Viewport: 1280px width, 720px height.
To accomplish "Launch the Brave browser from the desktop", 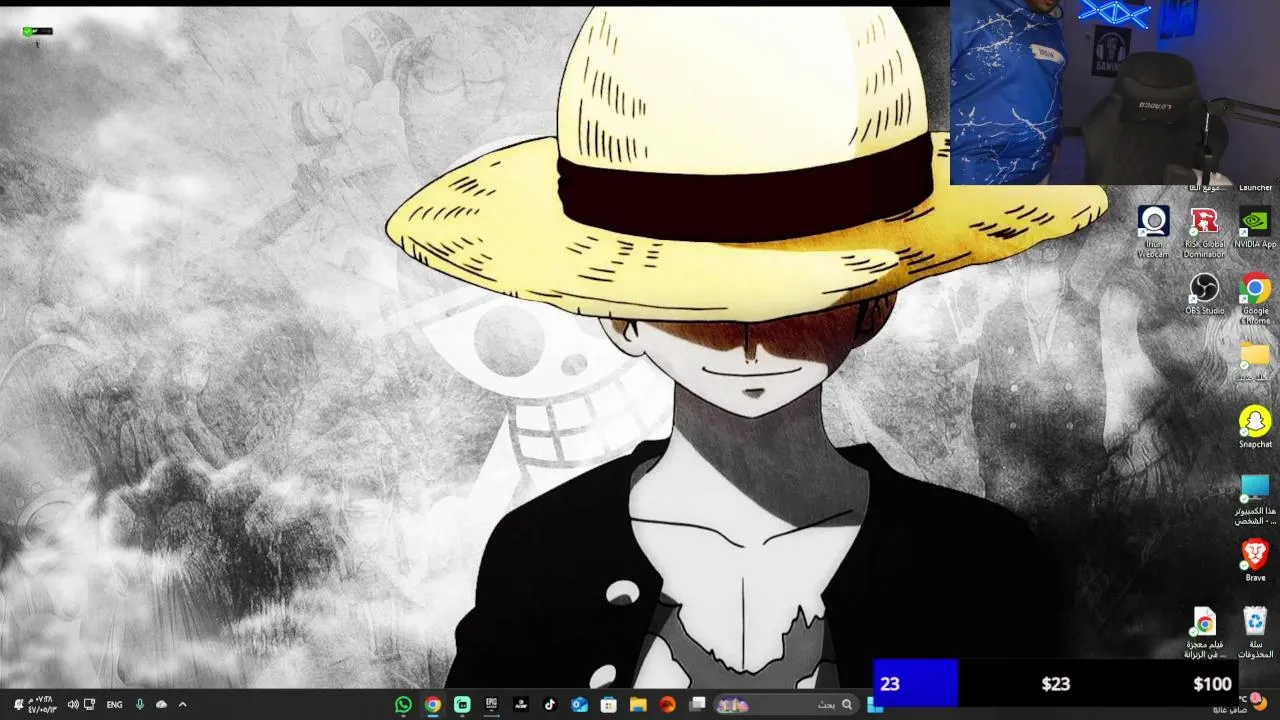I will coord(1255,560).
